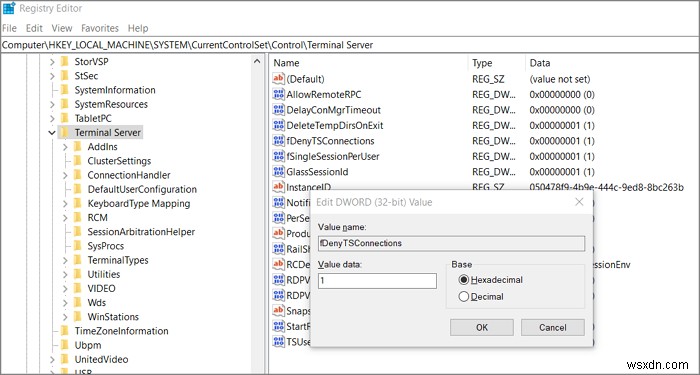The image size is (700, 375).
Task: Cancel the Edit DWORD dialog
Action: 553,328
